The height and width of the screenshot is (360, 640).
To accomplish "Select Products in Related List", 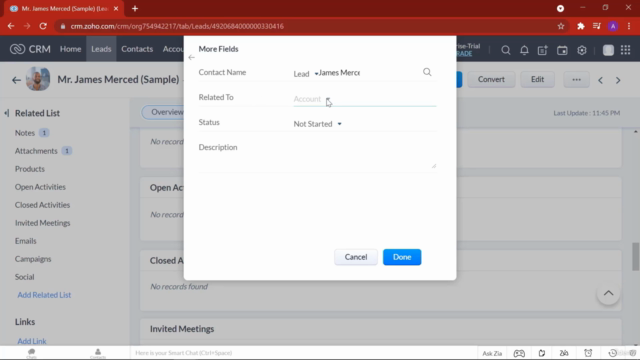I will click(x=30, y=169).
